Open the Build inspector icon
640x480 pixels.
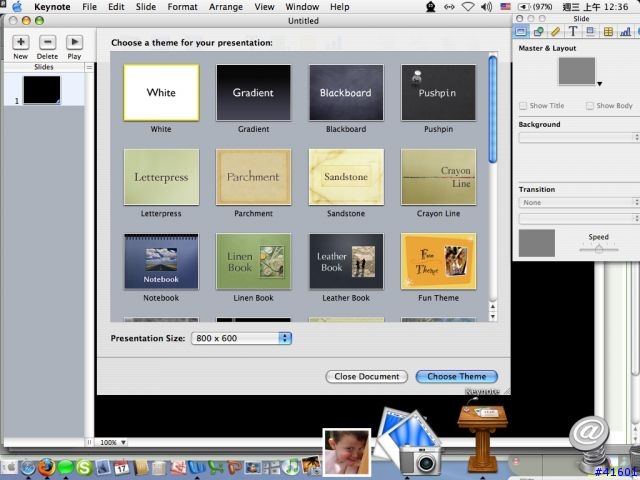coord(590,31)
